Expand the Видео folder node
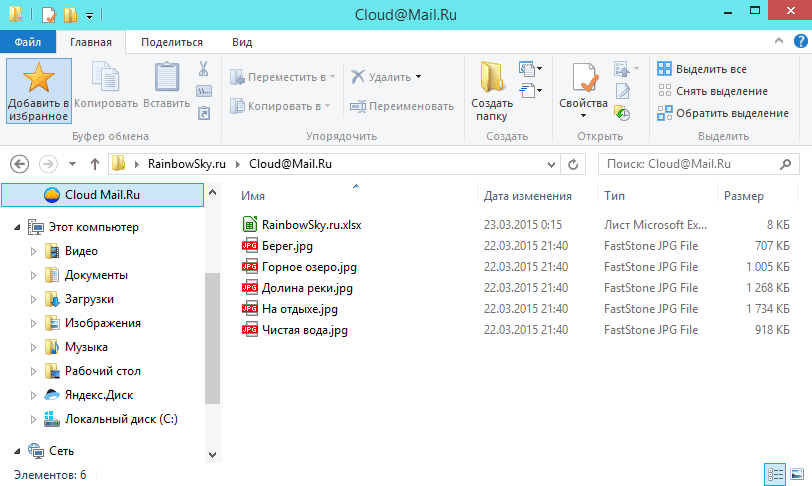Image resolution: width=812 pixels, height=486 pixels. click(x=33, y=251)
